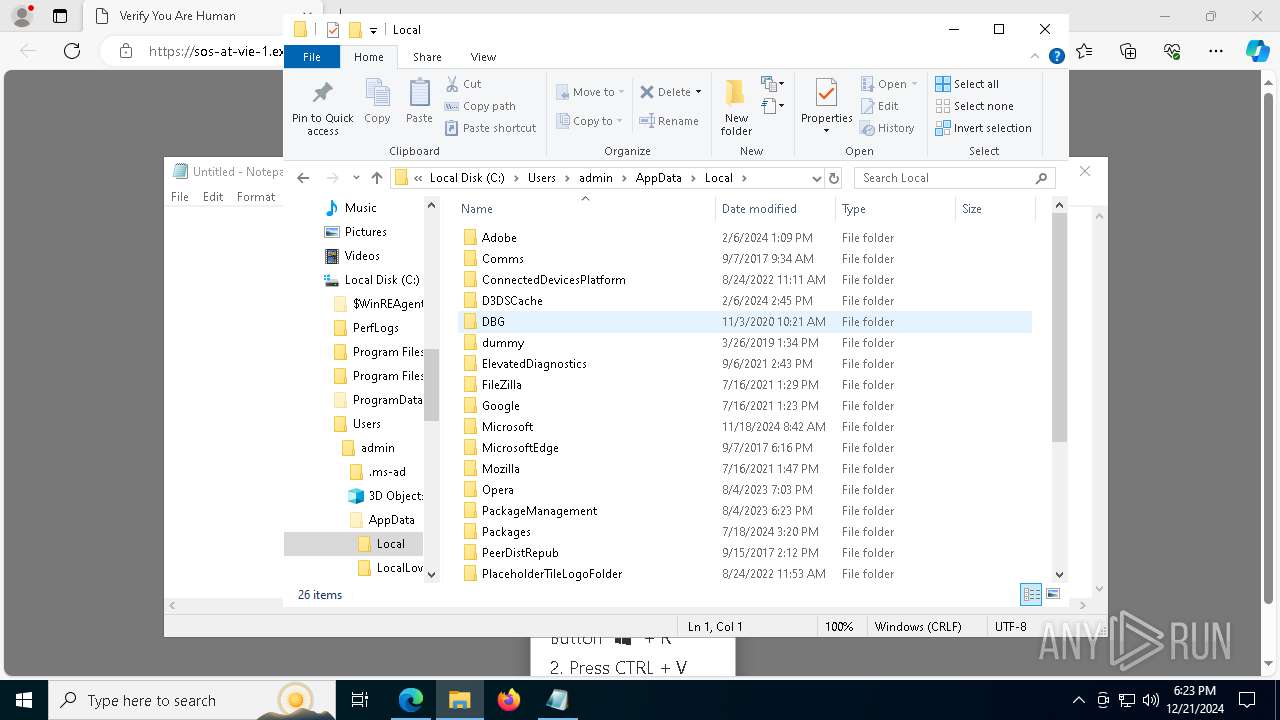Image resolution: width=1280 pixels, height=720 pixels.
Task: Open Explorer Help question mark icon
Action: click(x=1057, y=57)
